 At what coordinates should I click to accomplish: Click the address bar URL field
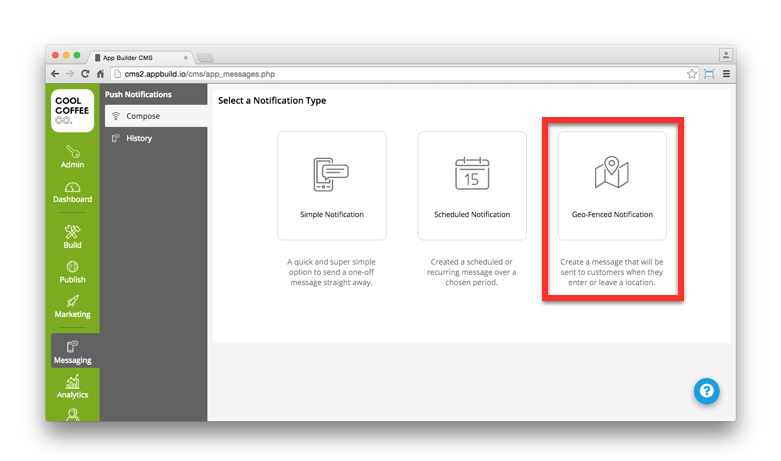point(405,74)
